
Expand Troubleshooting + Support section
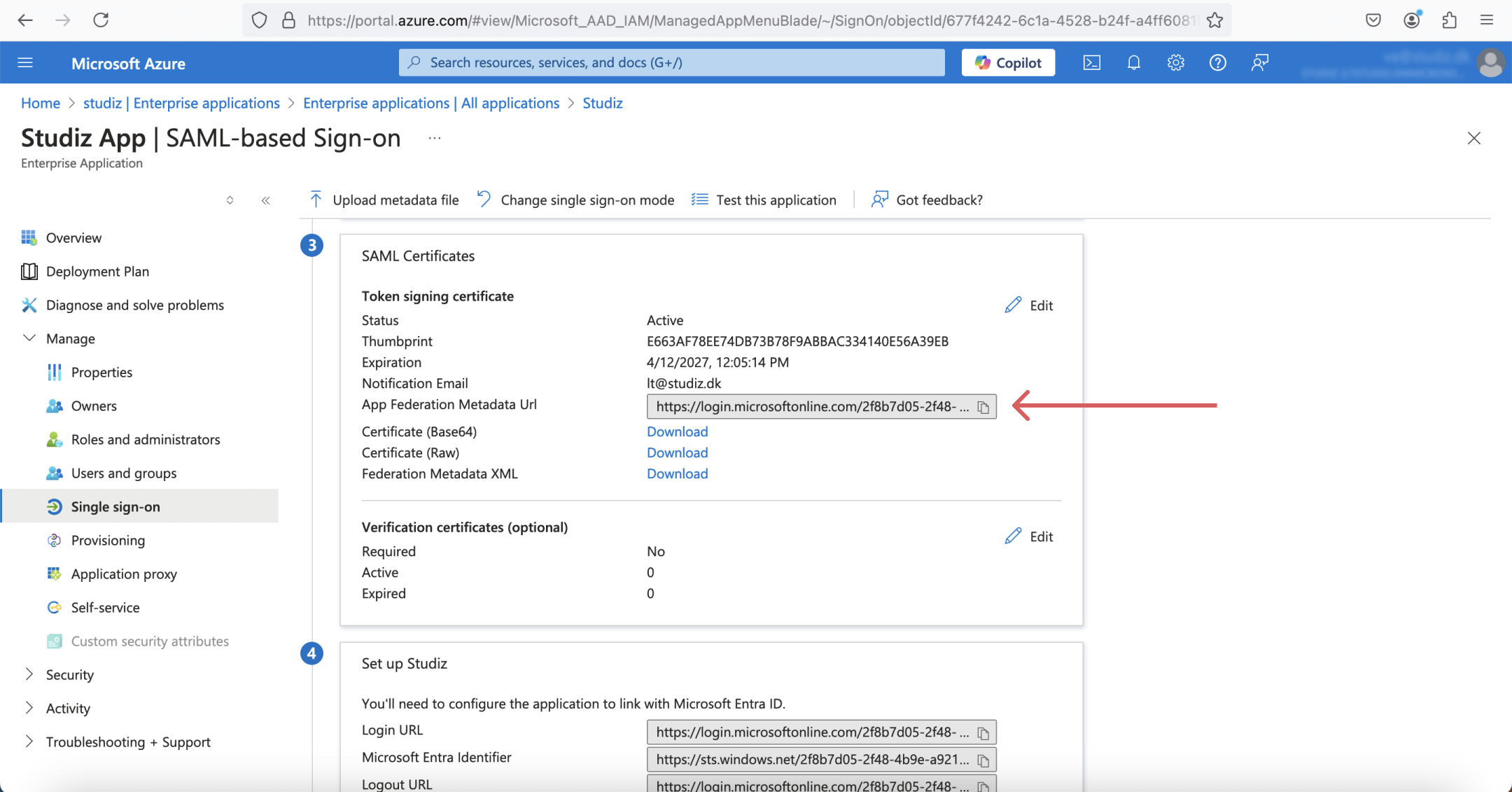pos(29,741)
